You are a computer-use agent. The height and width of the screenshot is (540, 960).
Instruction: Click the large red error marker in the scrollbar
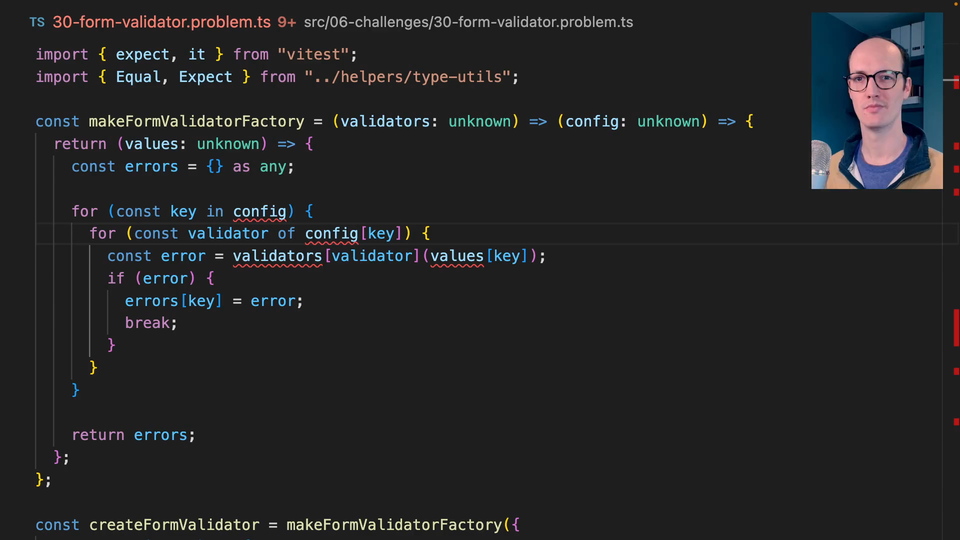point(956,327)
